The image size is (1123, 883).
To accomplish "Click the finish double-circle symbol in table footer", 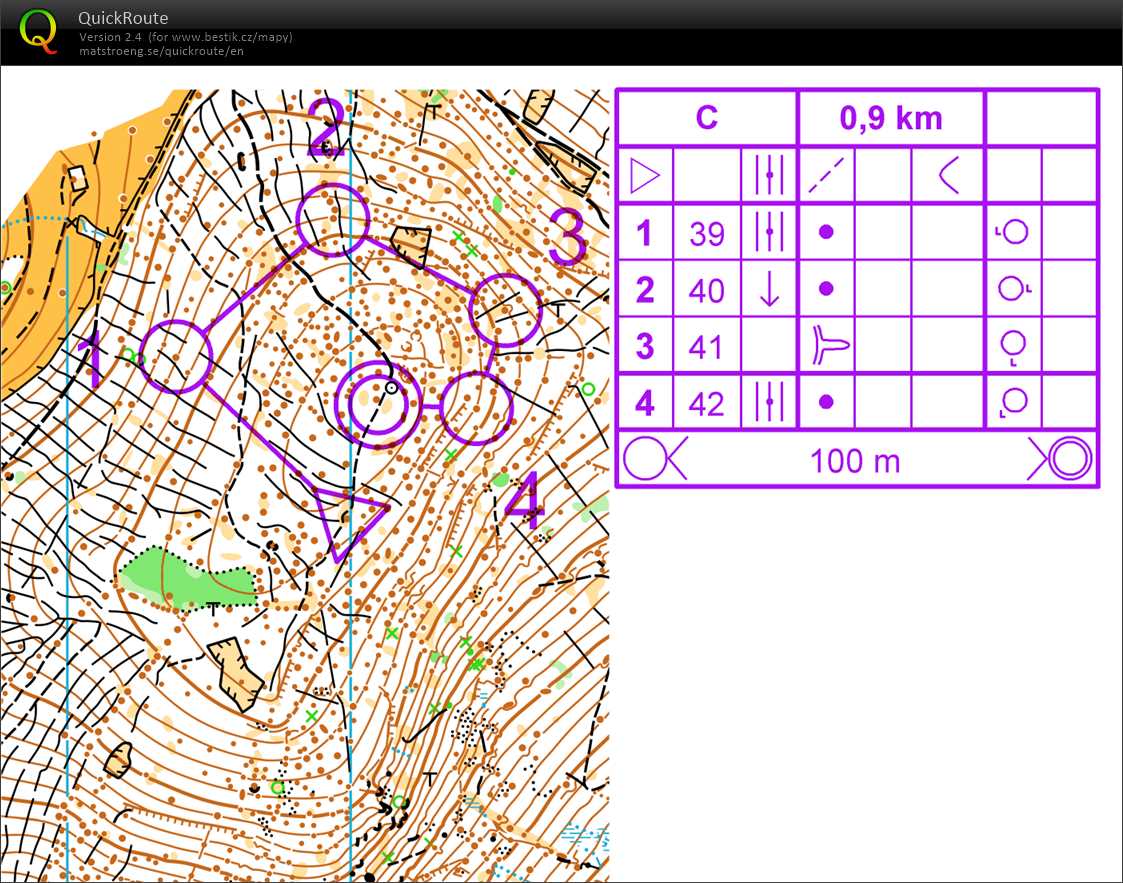I will [x=1066, y=460].
